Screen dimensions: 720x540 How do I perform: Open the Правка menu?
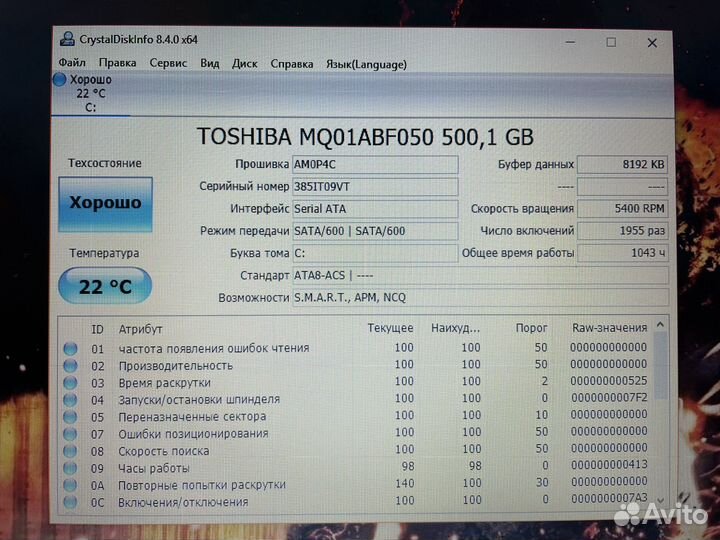point(118,63)
